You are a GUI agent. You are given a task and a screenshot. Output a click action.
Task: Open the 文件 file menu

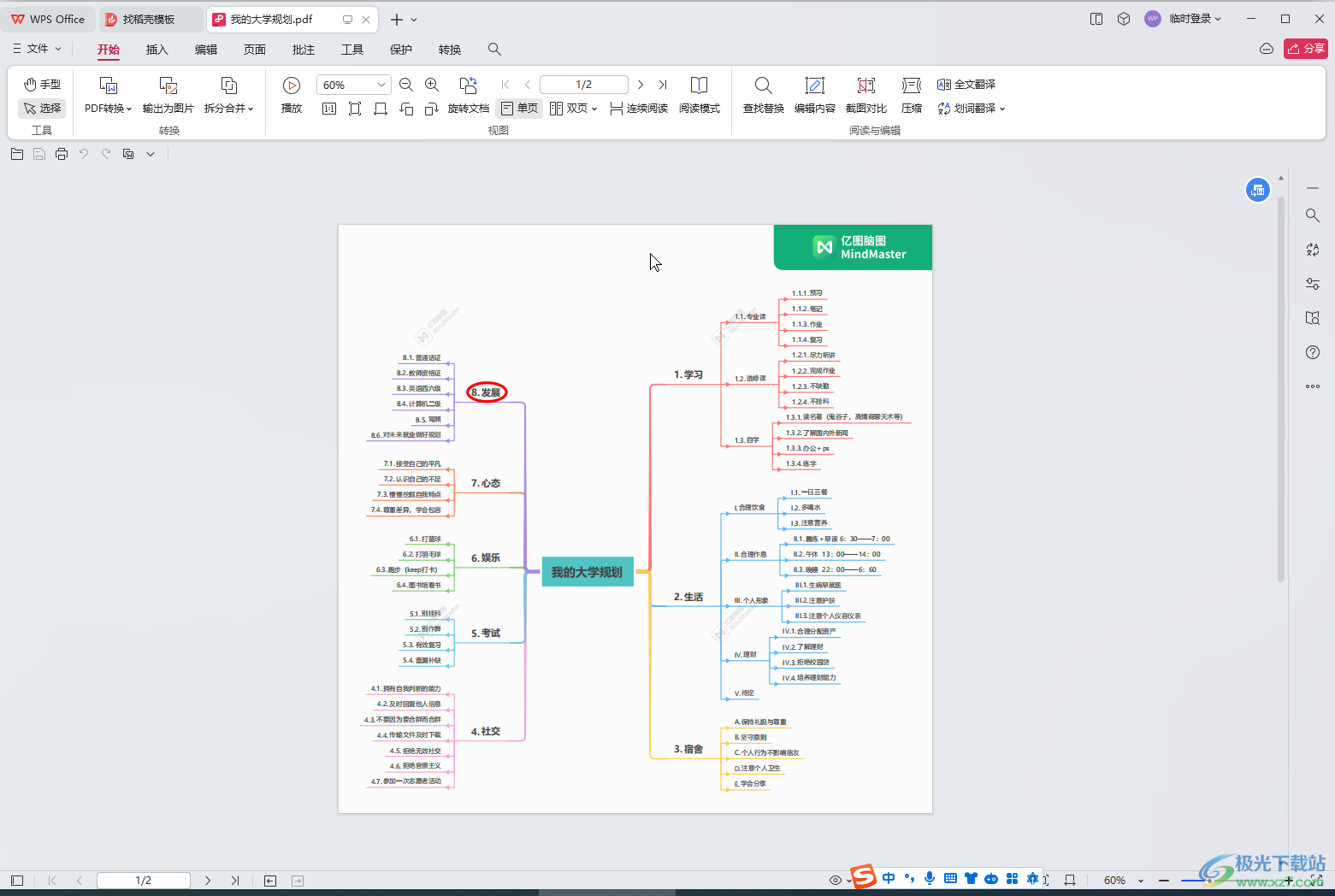click(x=37, y=49)
